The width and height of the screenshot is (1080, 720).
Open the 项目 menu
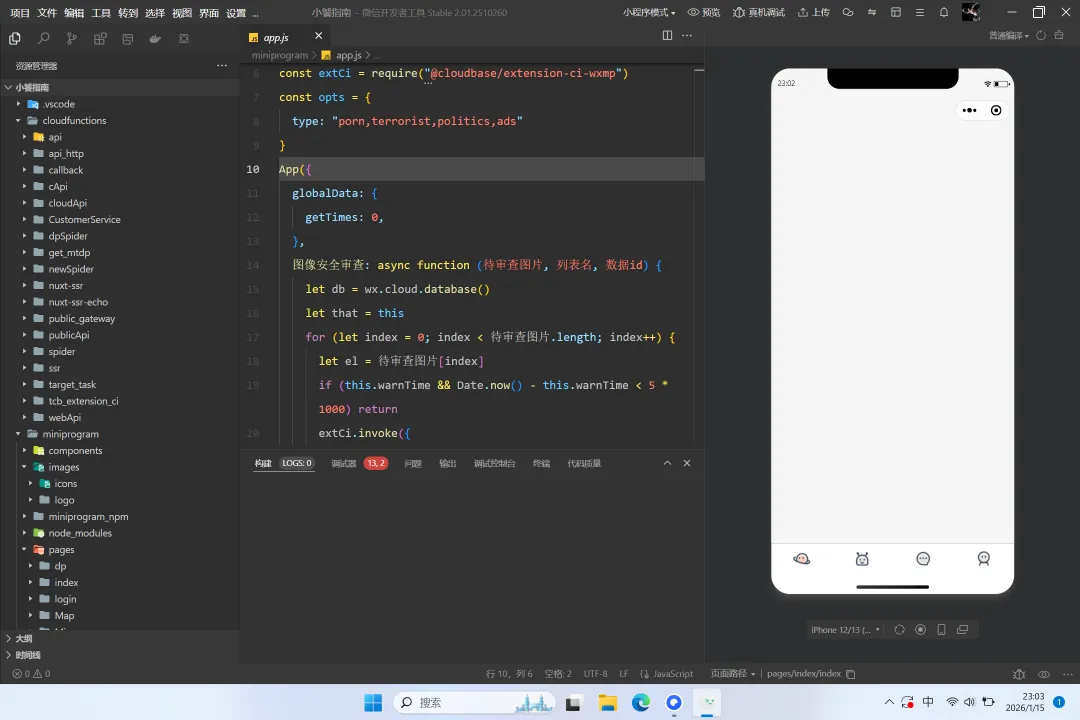click(20, 13)
